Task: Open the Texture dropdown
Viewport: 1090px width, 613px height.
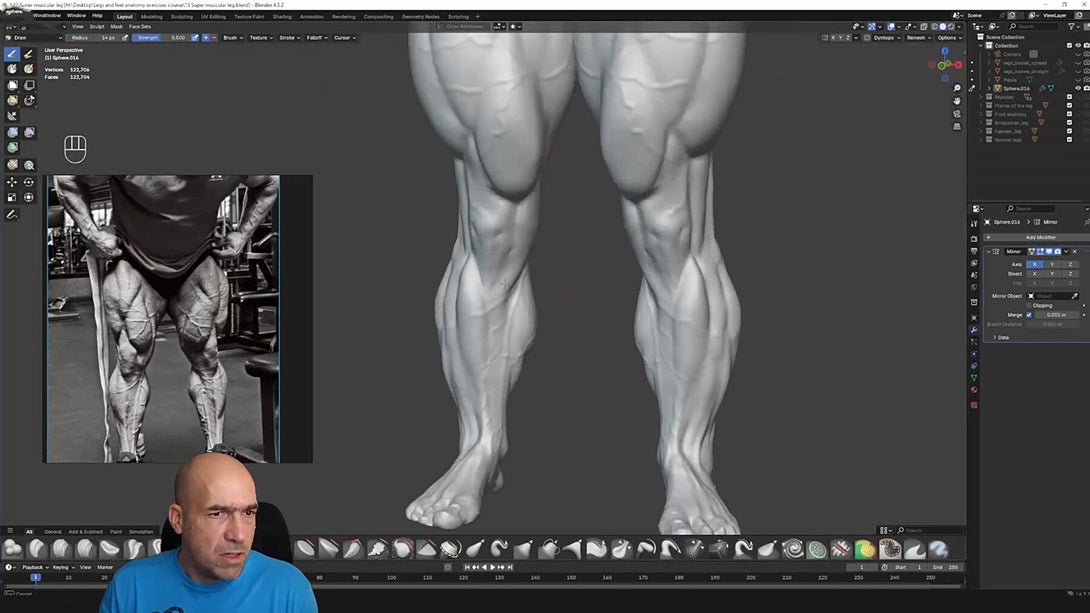Action: tap(261, 38)
